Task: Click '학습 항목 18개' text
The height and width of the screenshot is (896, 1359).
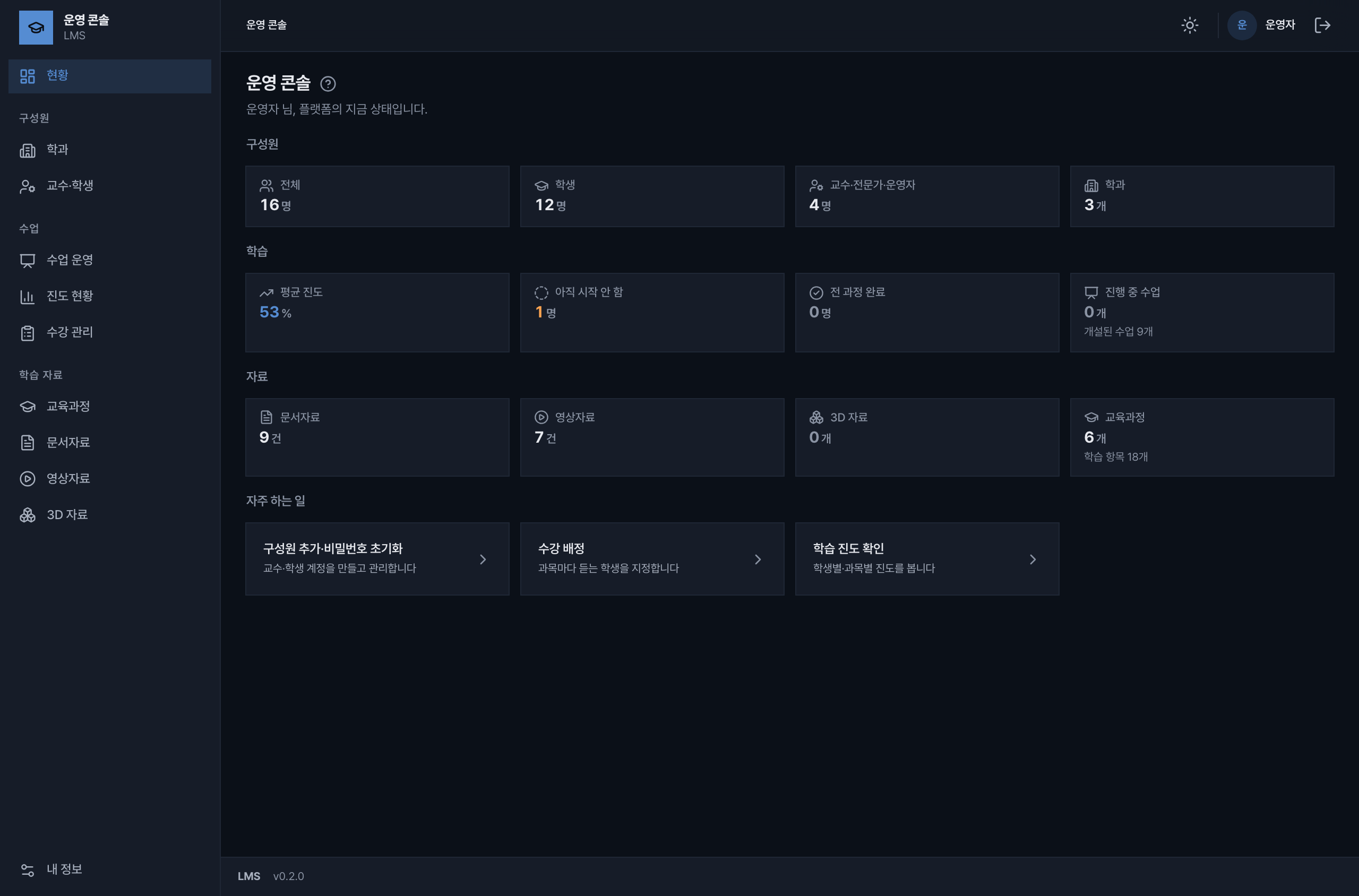Action: pos(1115,456)
